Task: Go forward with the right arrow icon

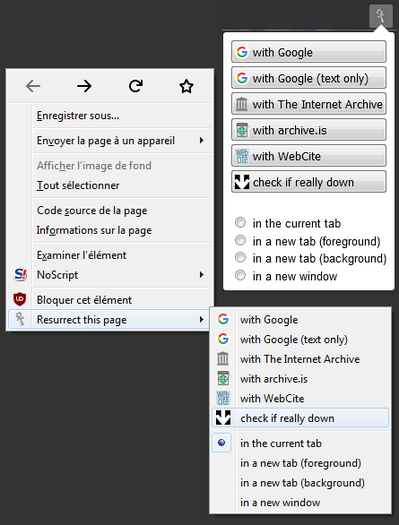Action: pos(84,86)
